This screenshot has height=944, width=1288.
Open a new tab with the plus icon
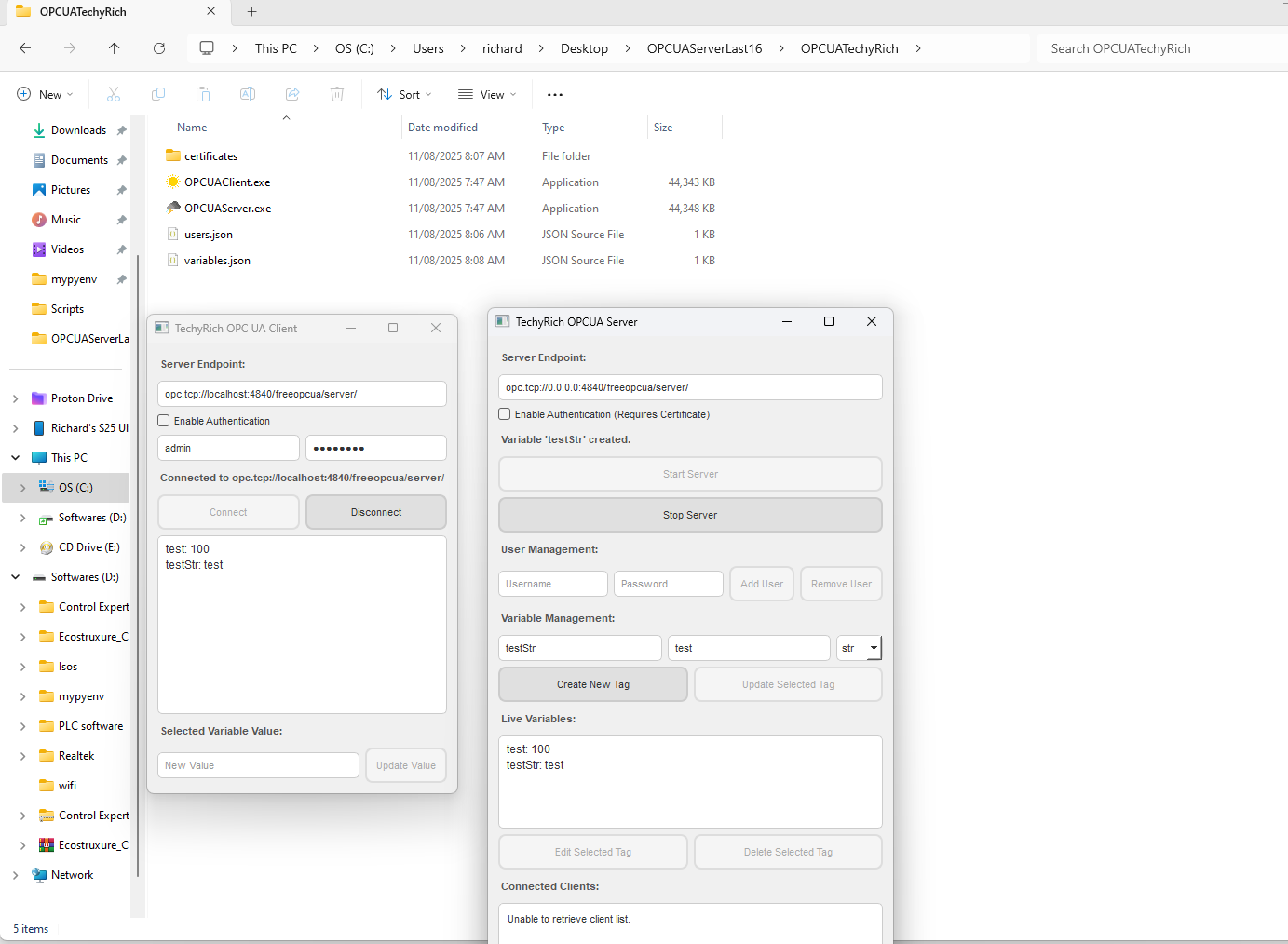coord(251,12)
